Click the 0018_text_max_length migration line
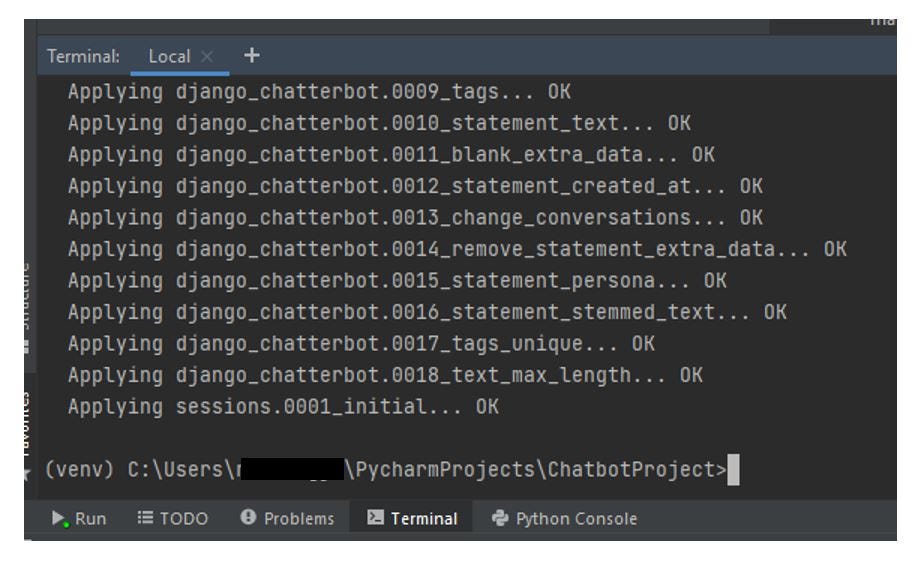Screen dimensions: 921x572 (x=385, y=375)
